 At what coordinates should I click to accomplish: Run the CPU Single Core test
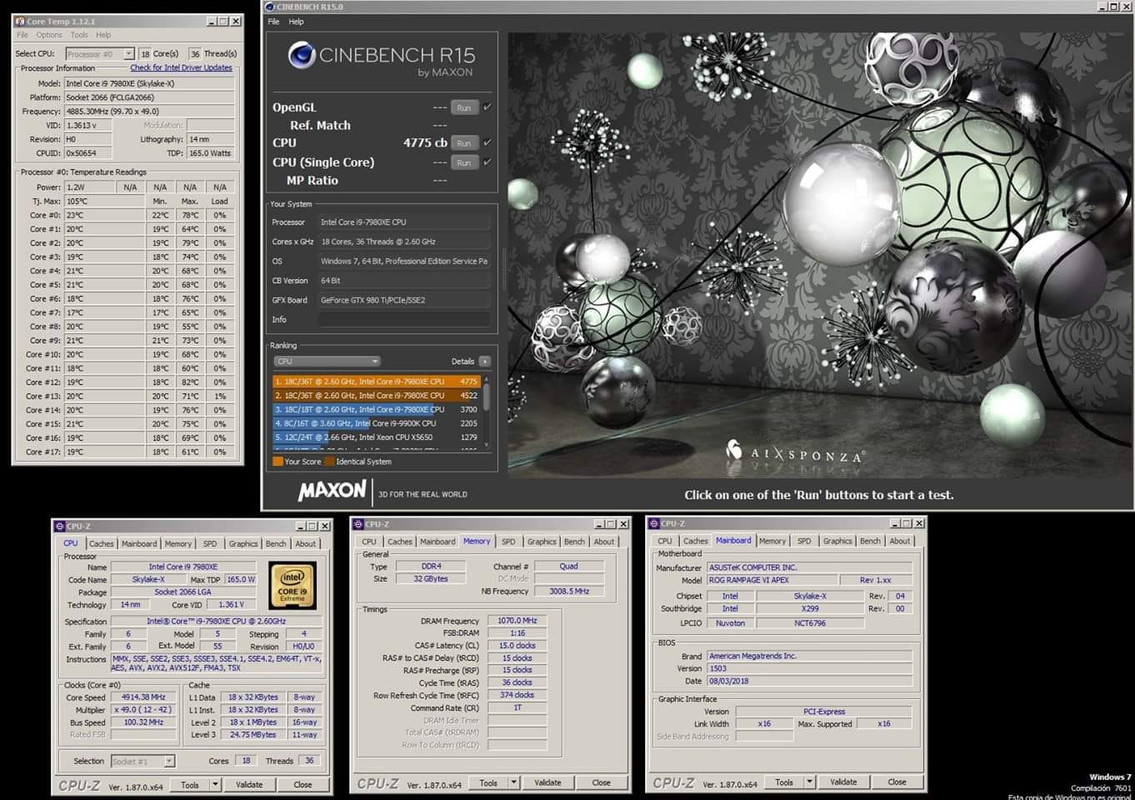pos(464,162)
